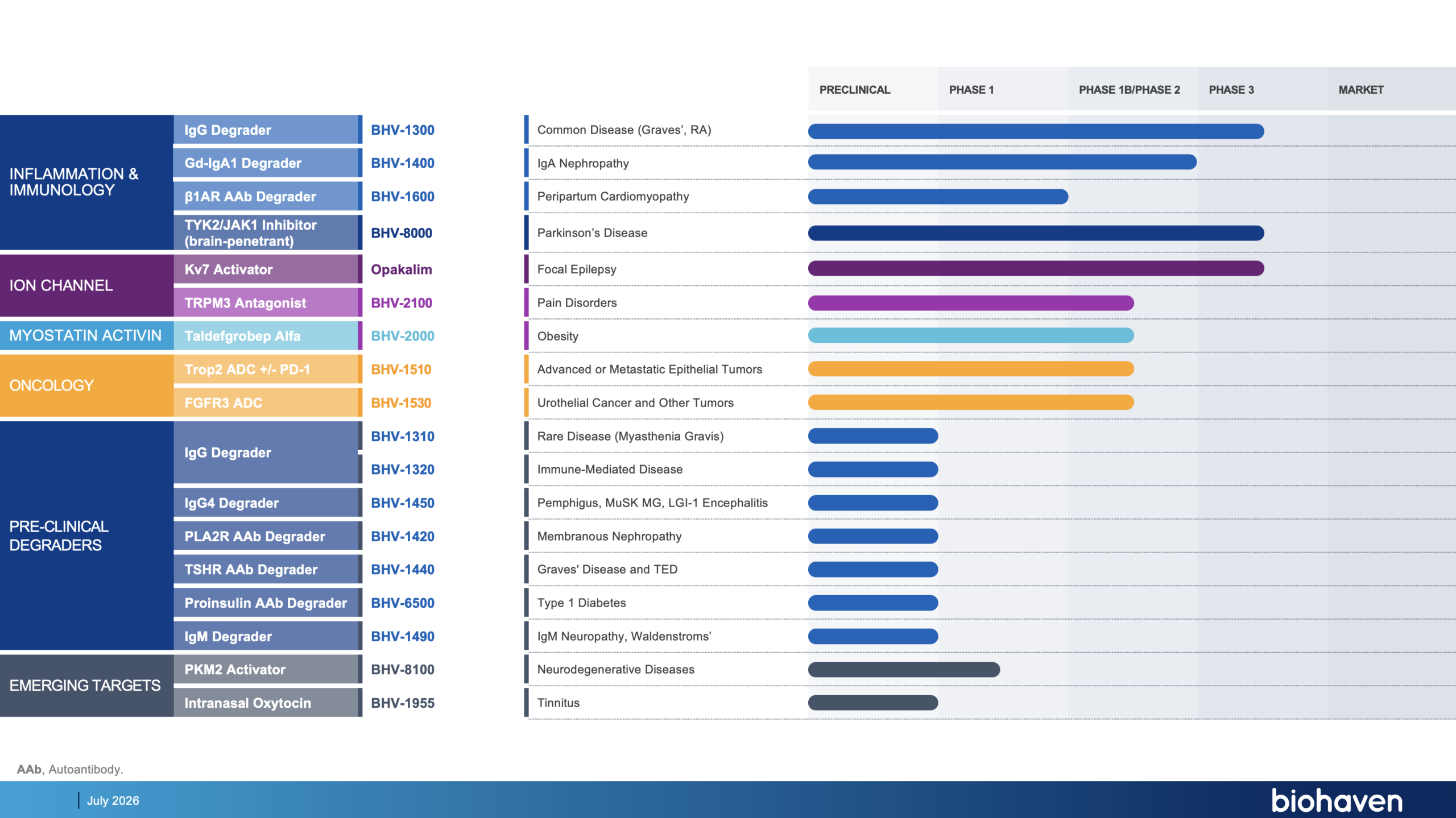Viewport: 1456px width, 818px height.
Task: Click the Urothelial Cancer orange progress bar
Action: [971, 402]
